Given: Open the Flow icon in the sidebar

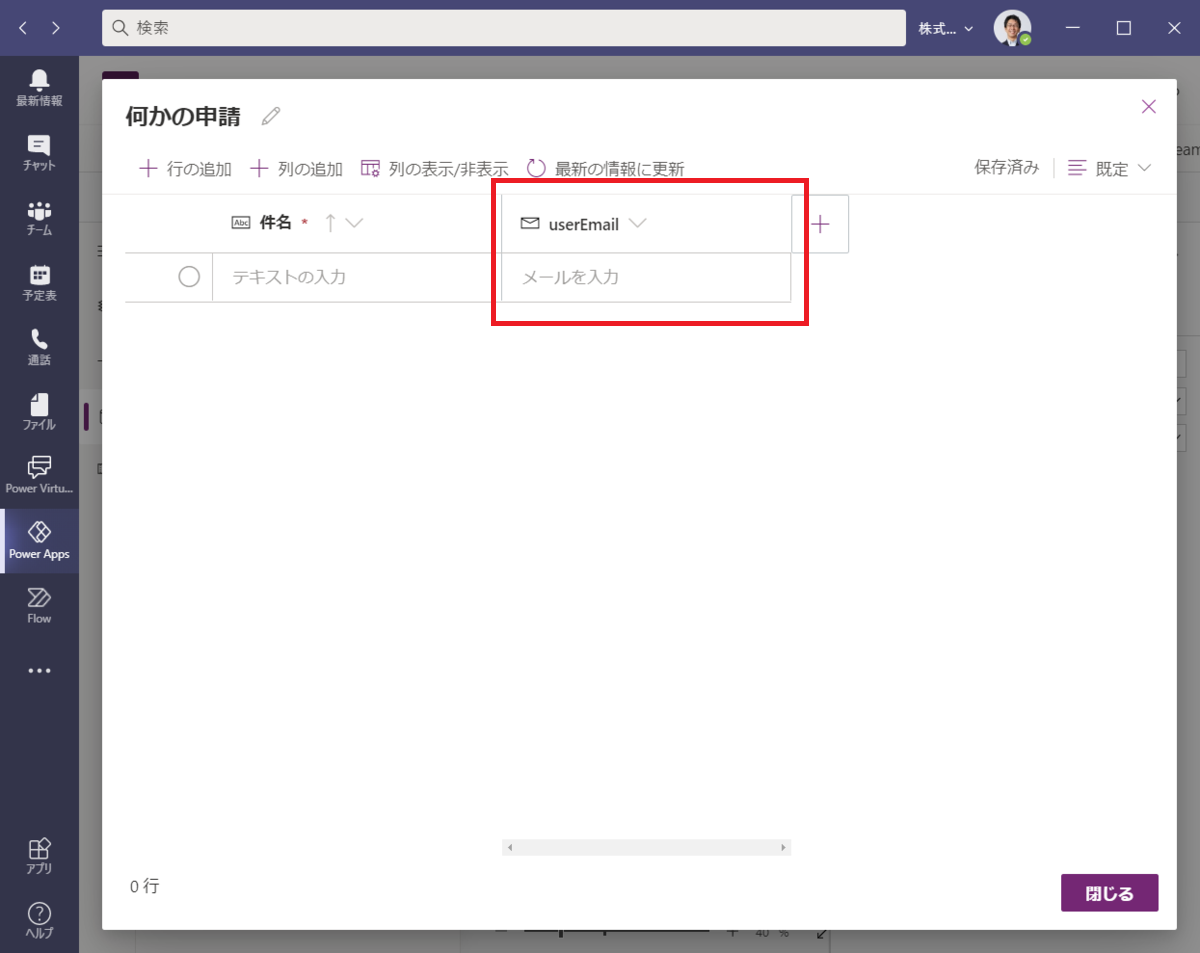Looking at the screenshot, I should 39,605.
